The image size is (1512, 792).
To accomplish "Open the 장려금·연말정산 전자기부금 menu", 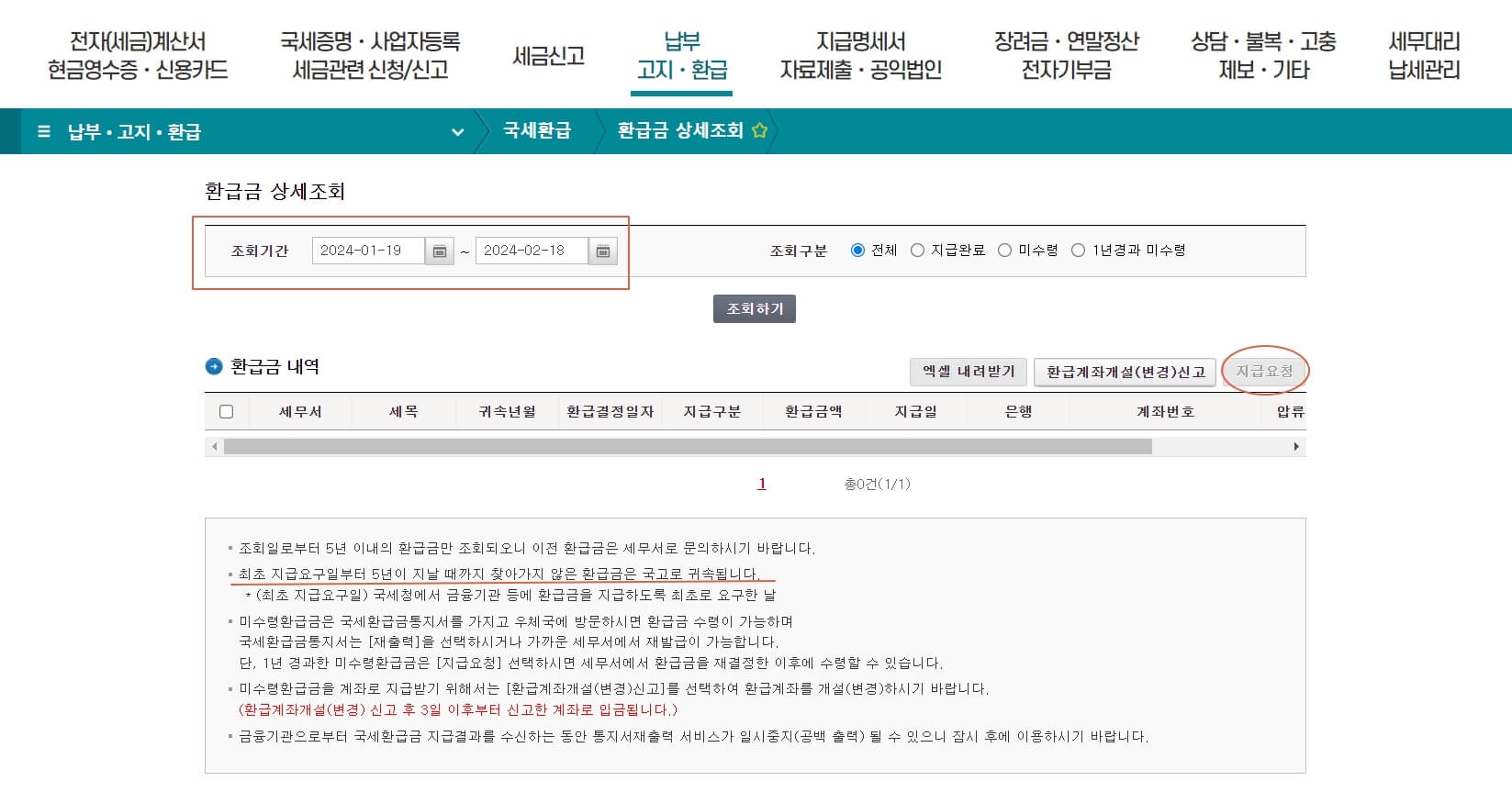I will (x=1066, y=55).
